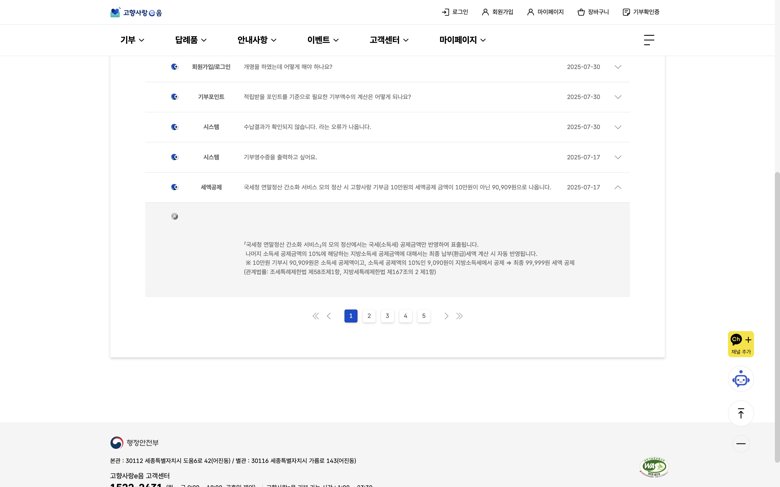Select page 1 in pagination
The image size is (780, 487).
(x=351, y=316)
